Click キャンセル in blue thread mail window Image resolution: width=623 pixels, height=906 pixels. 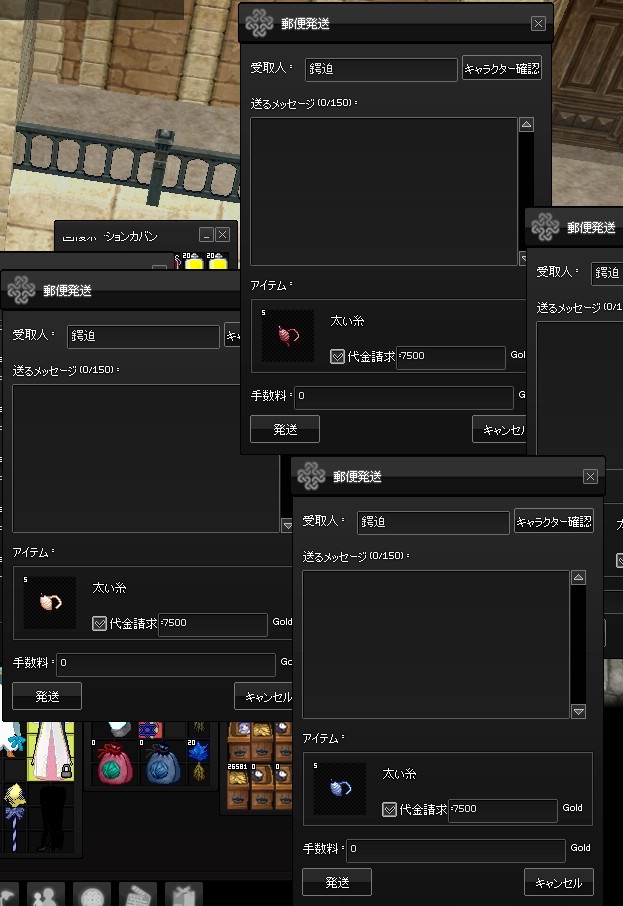pos(559,882)
